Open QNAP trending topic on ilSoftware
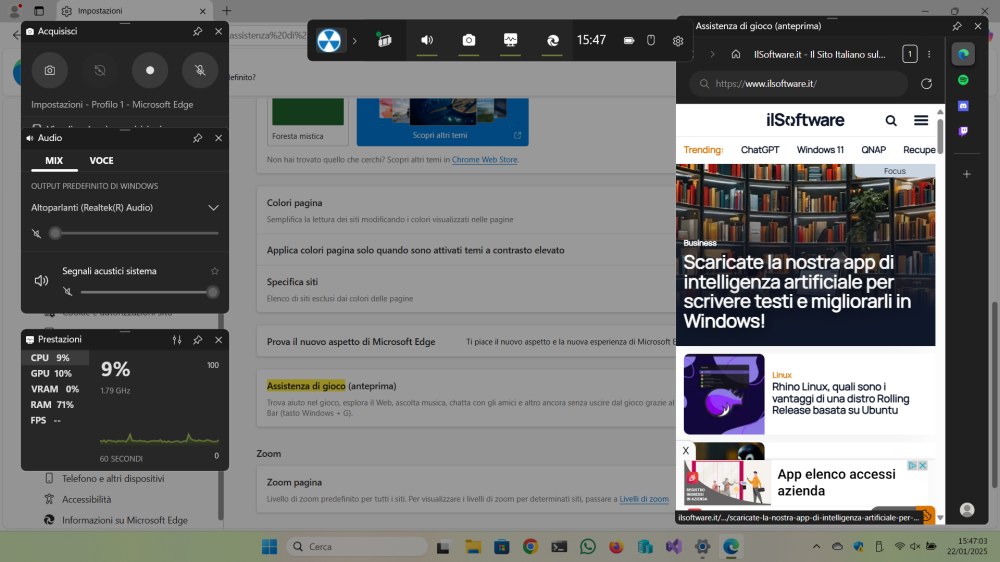The height and width of the screenshot is (562, 1000). coord(873,150)
